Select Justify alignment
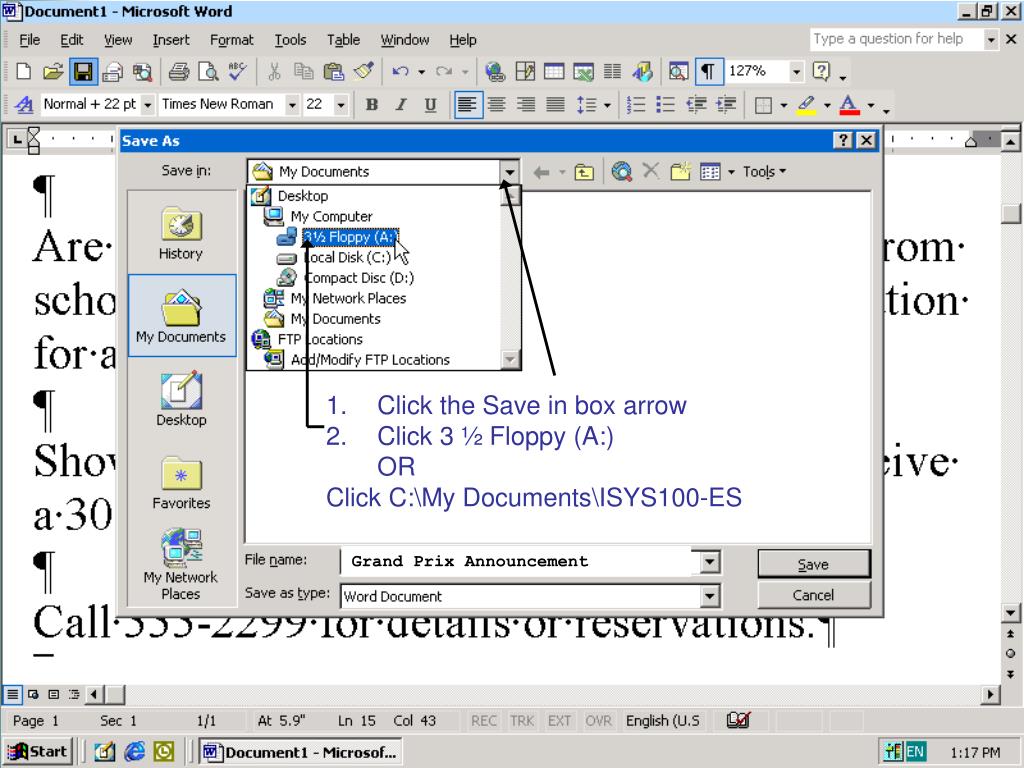This screenshot has width=1024, height=768. (556, 104)
